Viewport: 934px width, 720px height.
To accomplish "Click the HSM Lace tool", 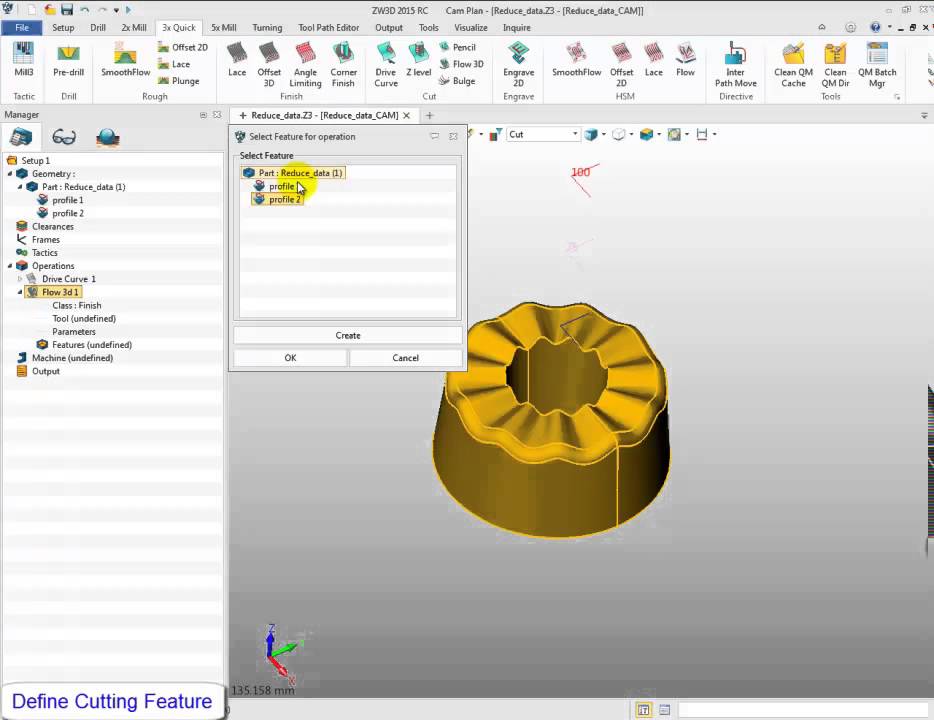I will click(653, 60).
